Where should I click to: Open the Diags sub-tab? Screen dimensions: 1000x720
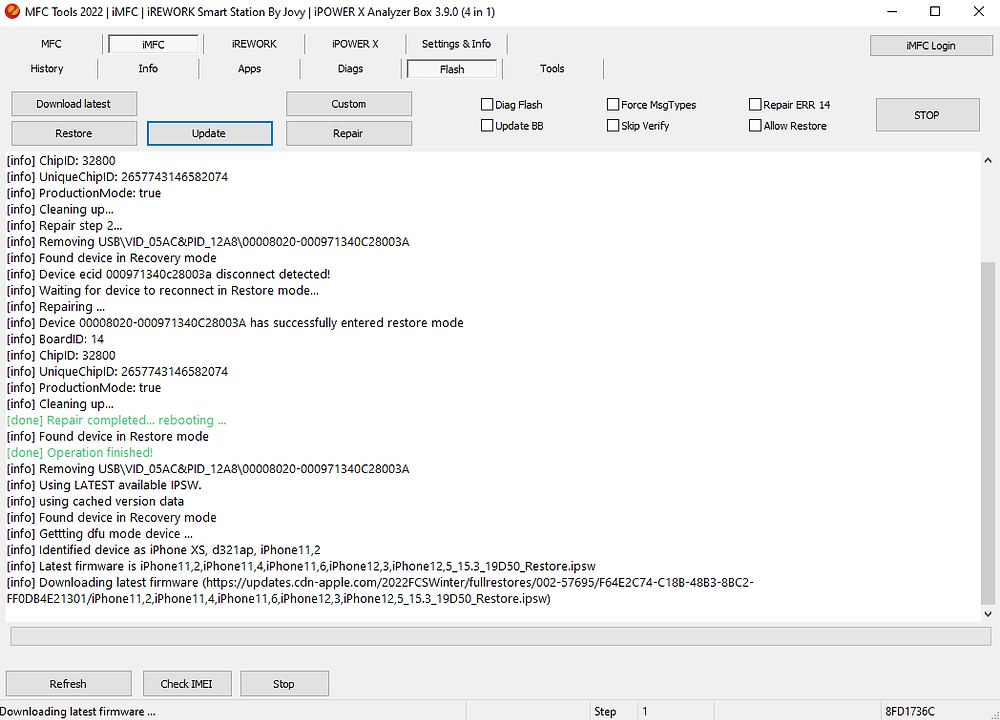[350, 69]
